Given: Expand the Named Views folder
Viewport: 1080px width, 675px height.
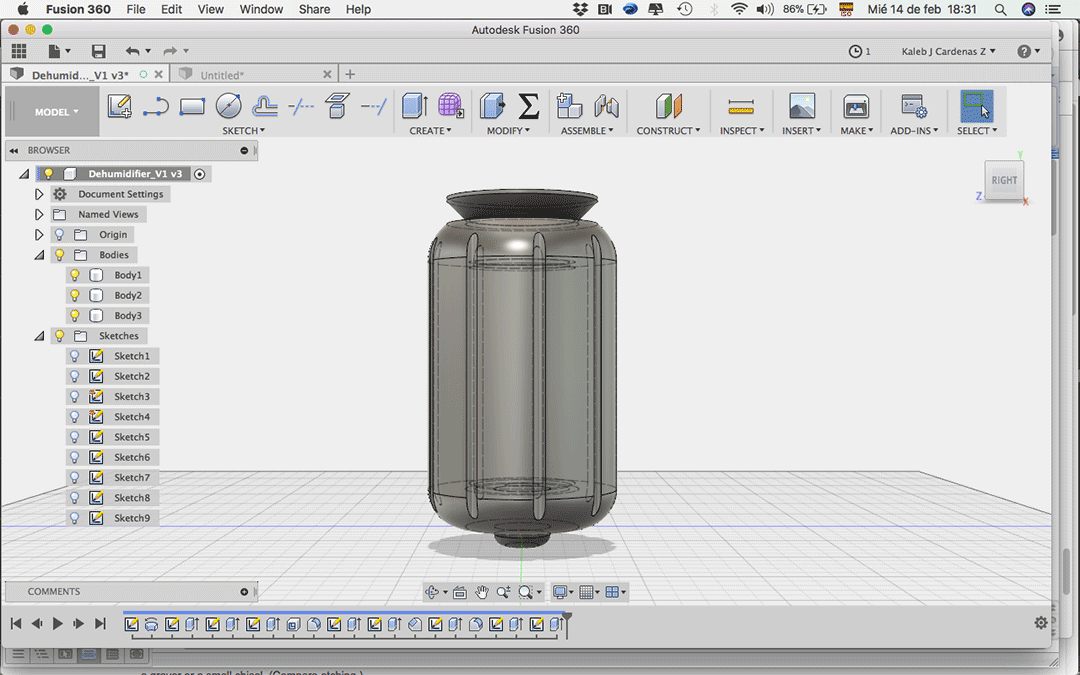Looking at the screenshot, I should tap(39, 214).
